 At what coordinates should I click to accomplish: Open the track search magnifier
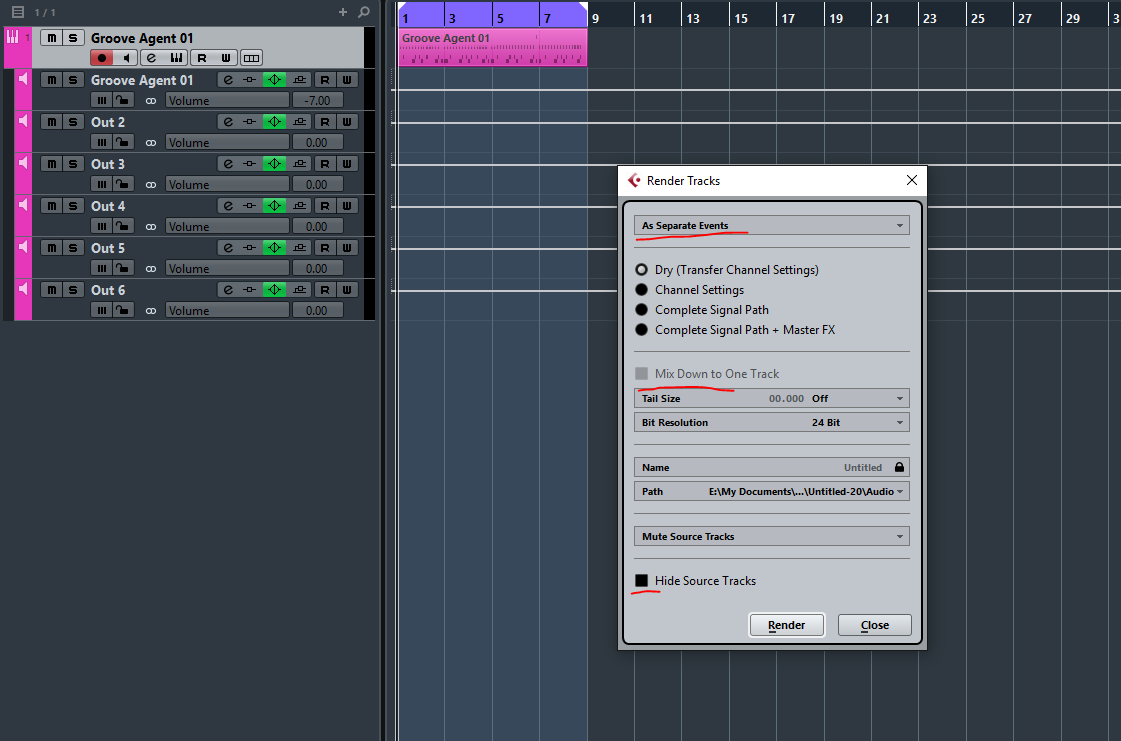[x=364, y=12]
